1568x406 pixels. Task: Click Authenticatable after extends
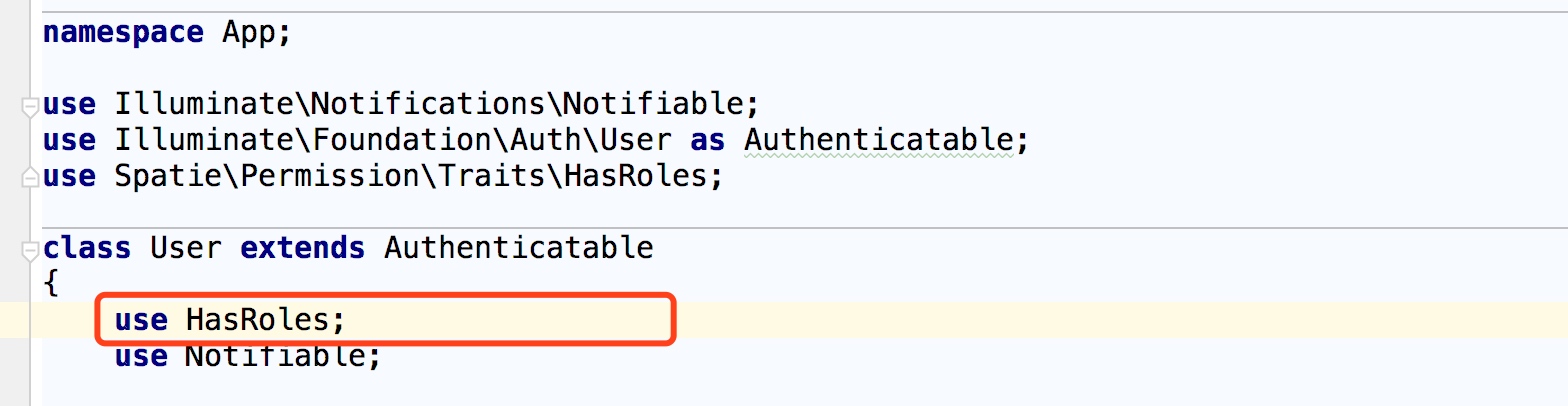[x=518, y=247]
